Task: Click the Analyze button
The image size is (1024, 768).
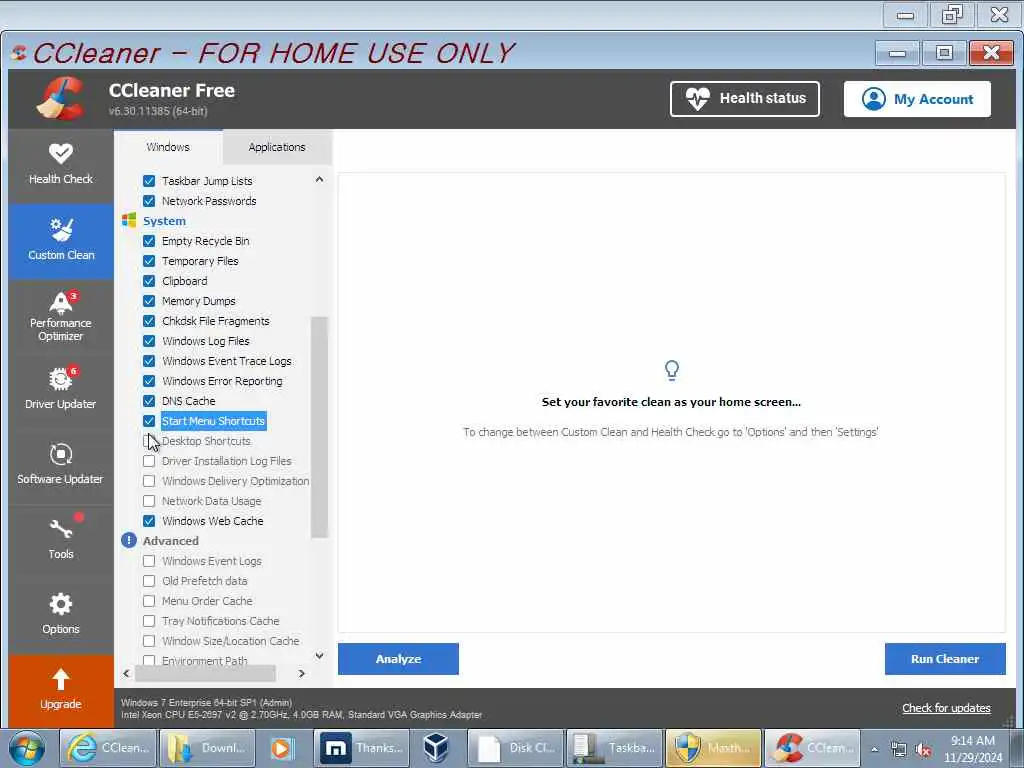Action: click(398, 659)
